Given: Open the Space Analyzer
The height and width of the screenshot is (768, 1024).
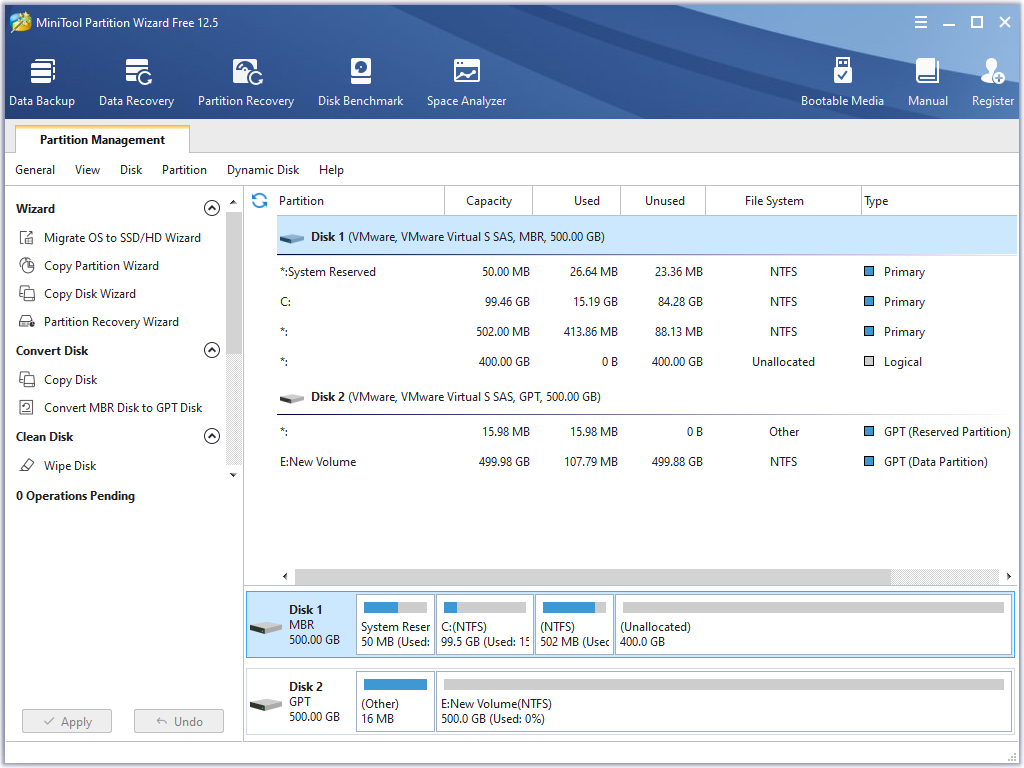Looking at the screenshot, I should pos(466,82).
